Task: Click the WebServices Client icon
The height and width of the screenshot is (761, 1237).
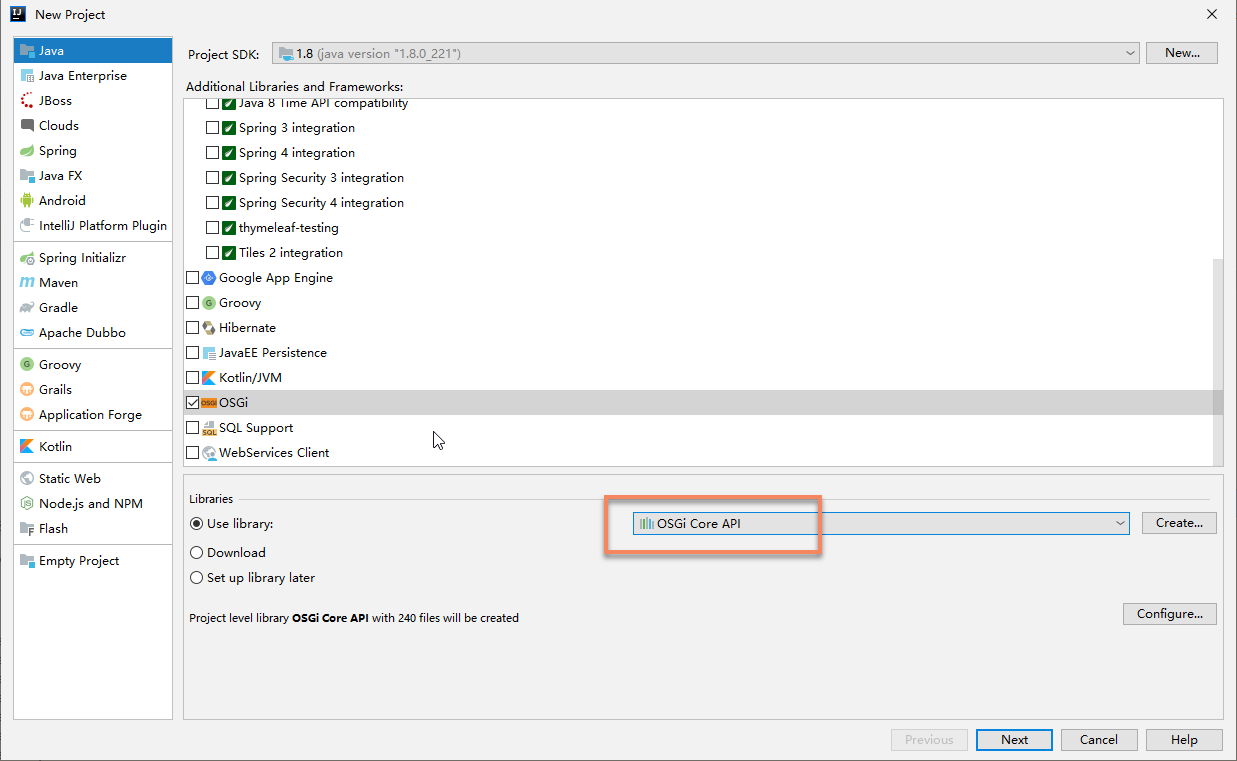Action: [x=209, y=453]
